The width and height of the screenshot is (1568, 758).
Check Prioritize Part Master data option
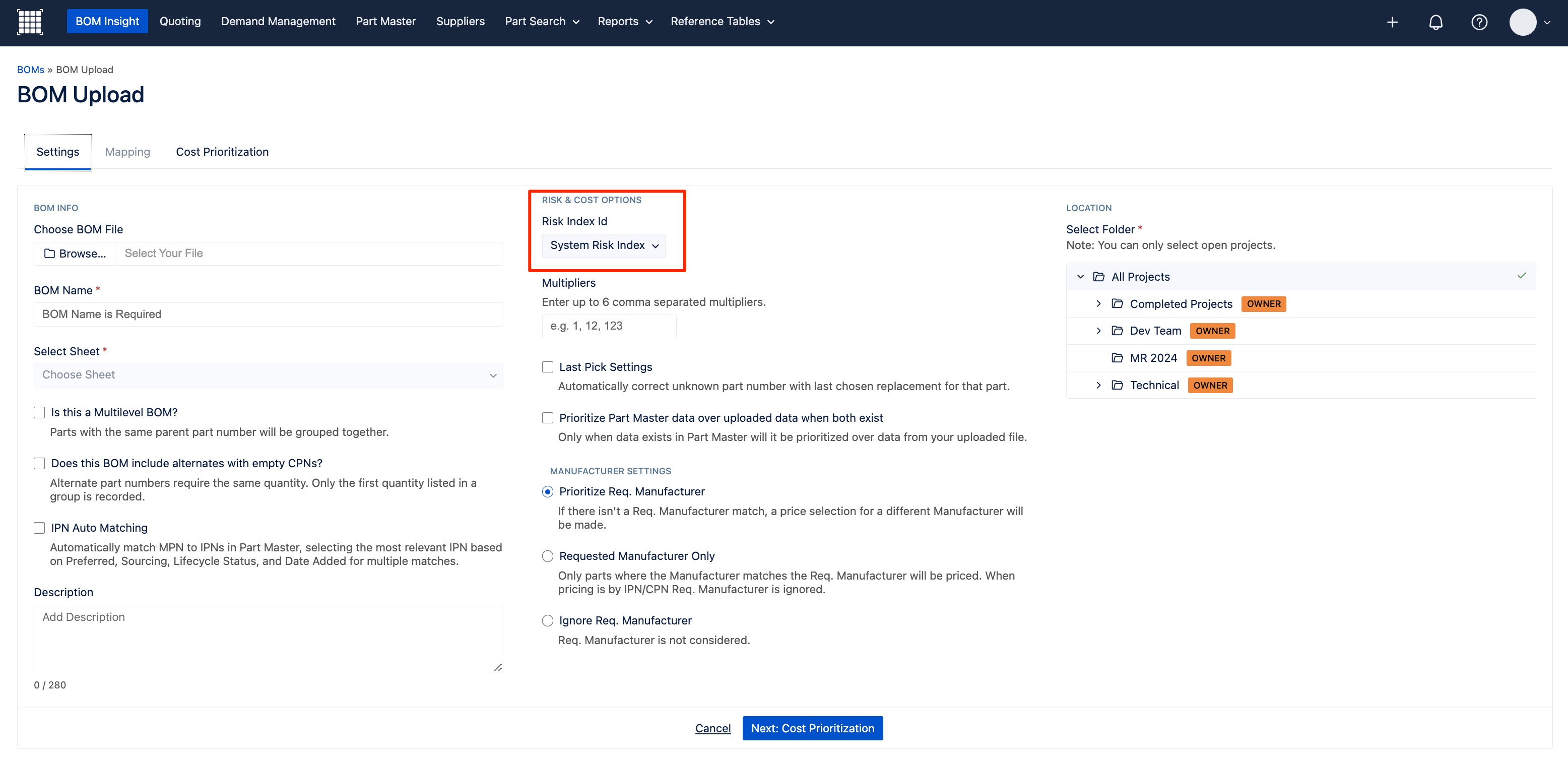click(548, 418)
